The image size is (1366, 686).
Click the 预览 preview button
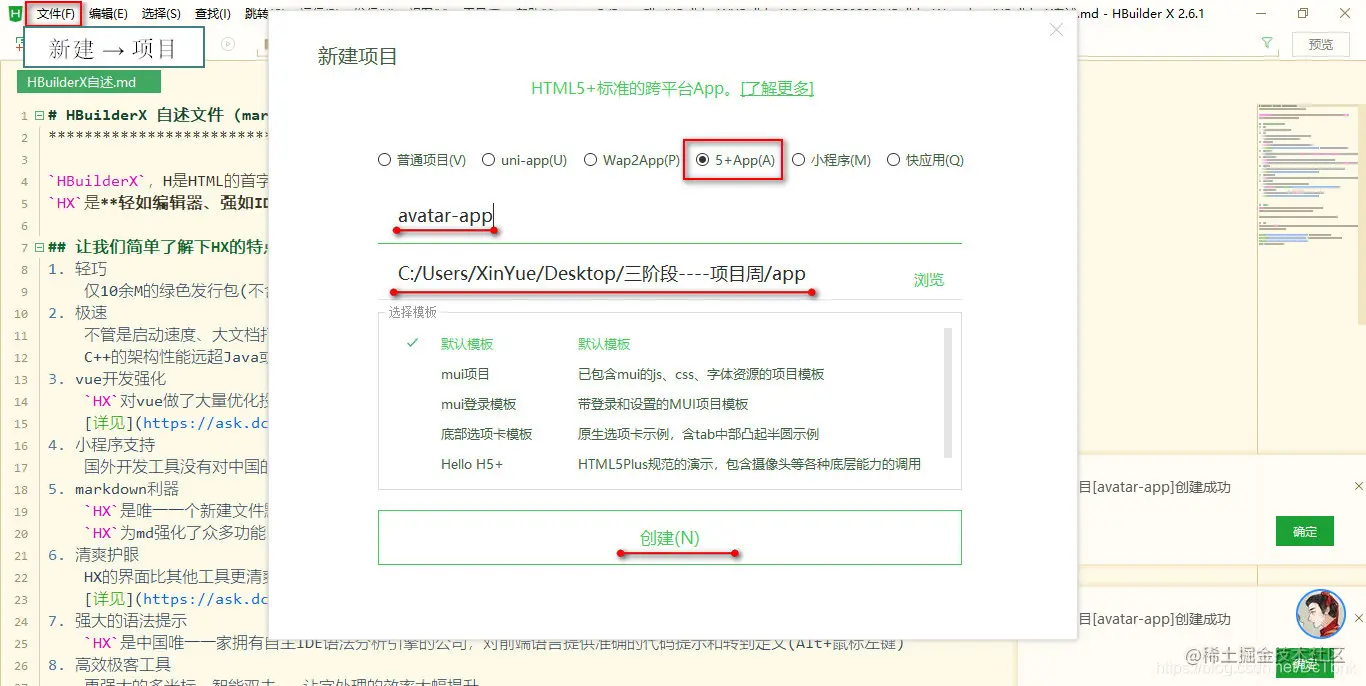[1321, 43]
